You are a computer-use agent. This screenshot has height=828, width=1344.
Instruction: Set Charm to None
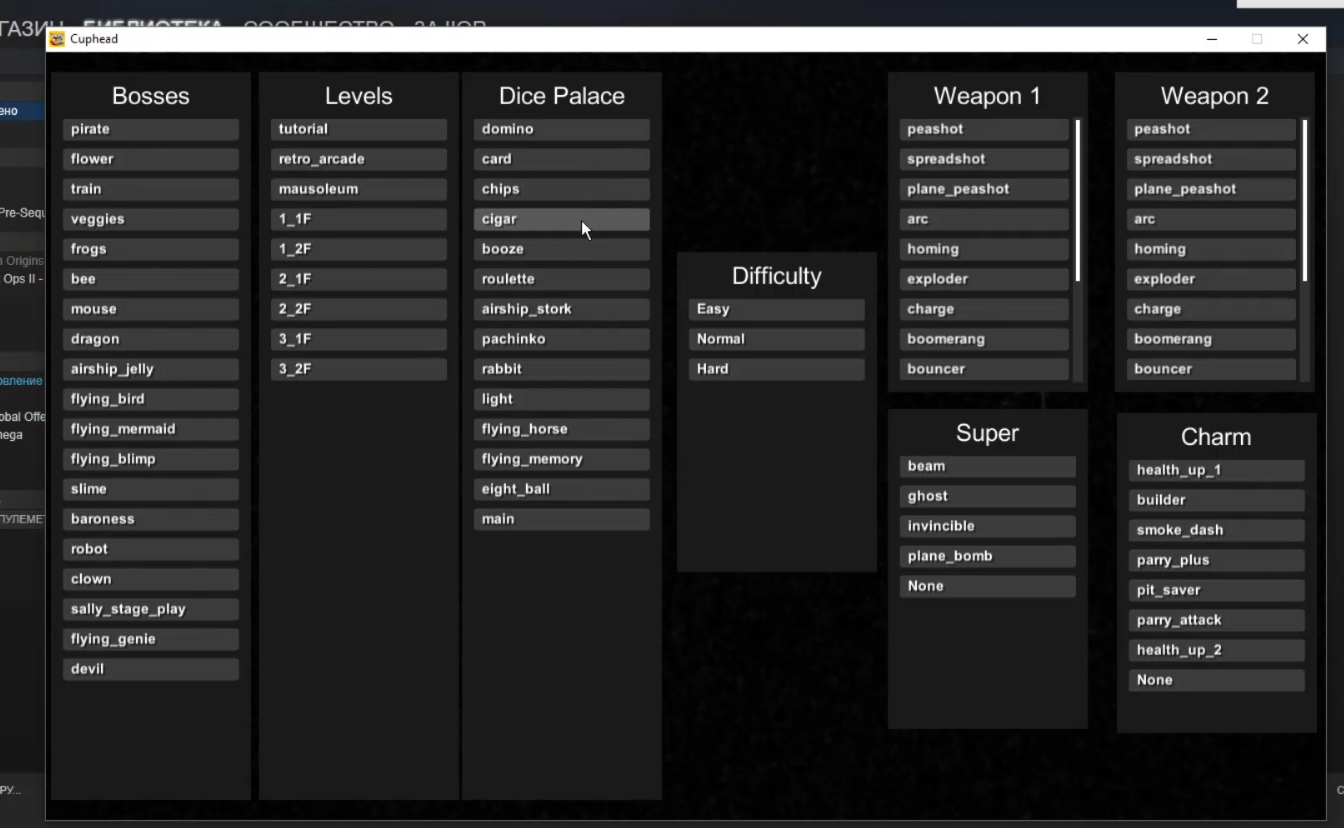pos(1217,681)
